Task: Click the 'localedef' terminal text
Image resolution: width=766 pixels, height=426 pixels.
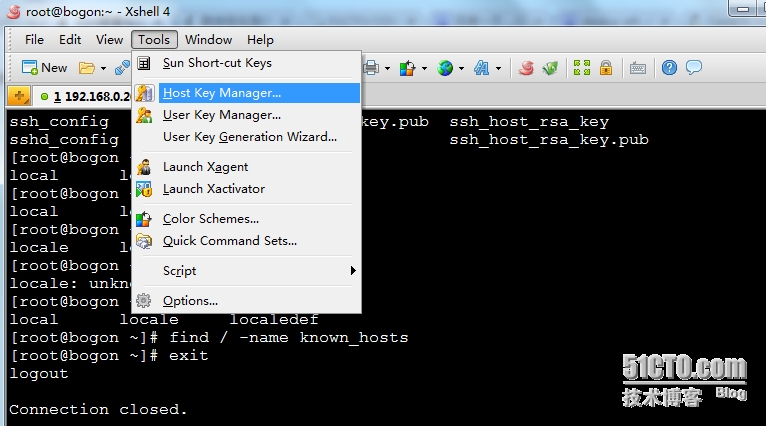Action: click(x=274, y=320)
